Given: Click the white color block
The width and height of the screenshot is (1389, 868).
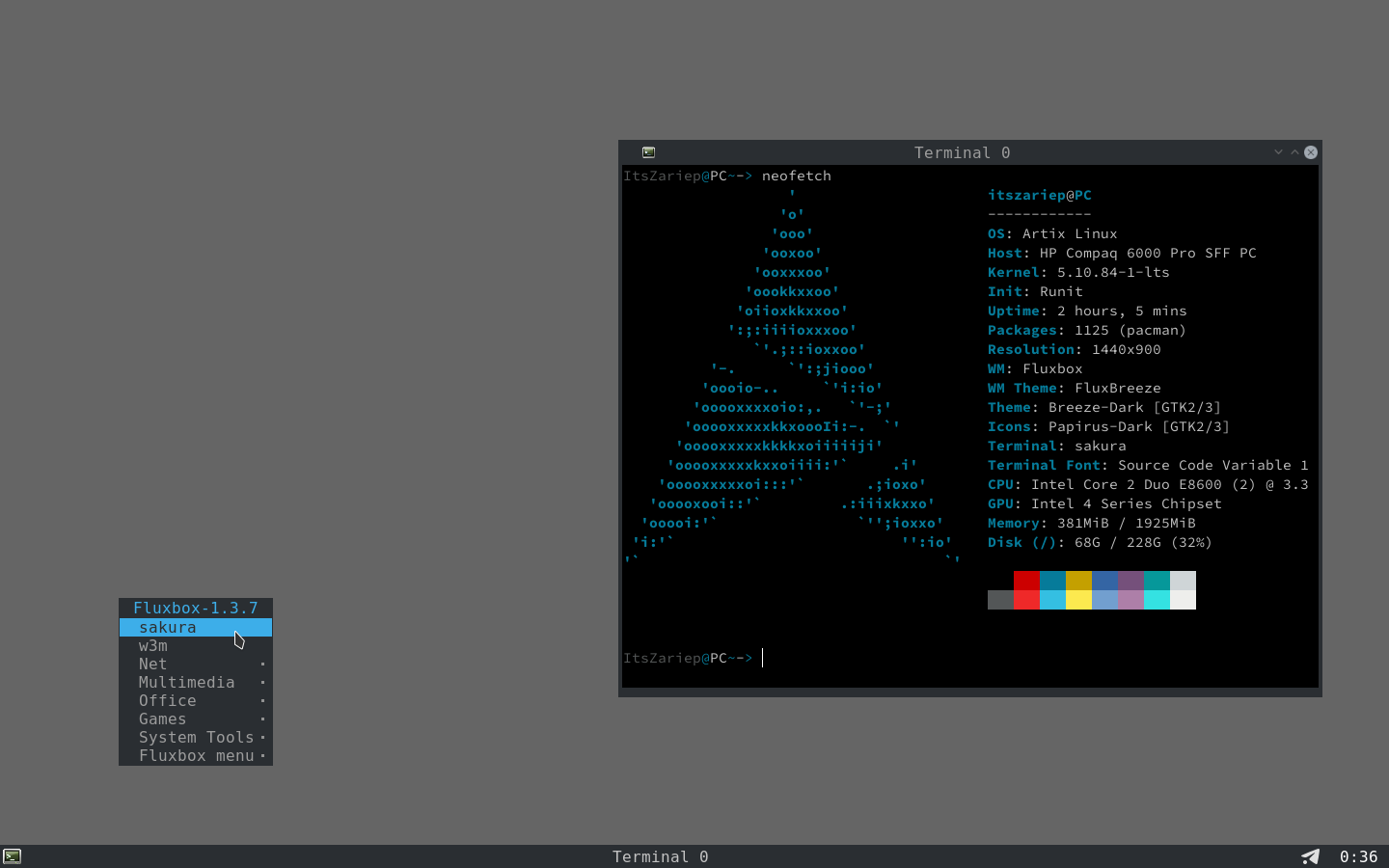Looking at the screenshot, I should click(1183, 600).
